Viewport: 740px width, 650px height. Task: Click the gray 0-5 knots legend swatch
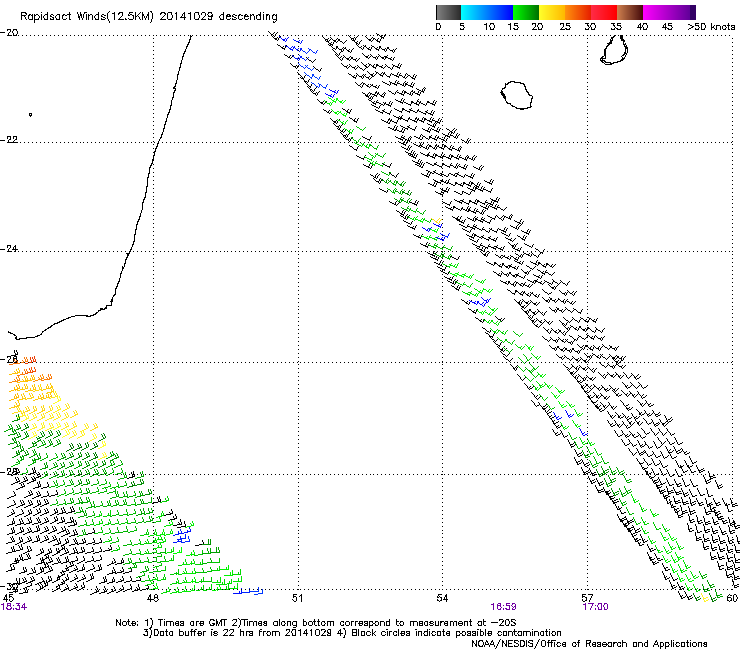point(448,12)
